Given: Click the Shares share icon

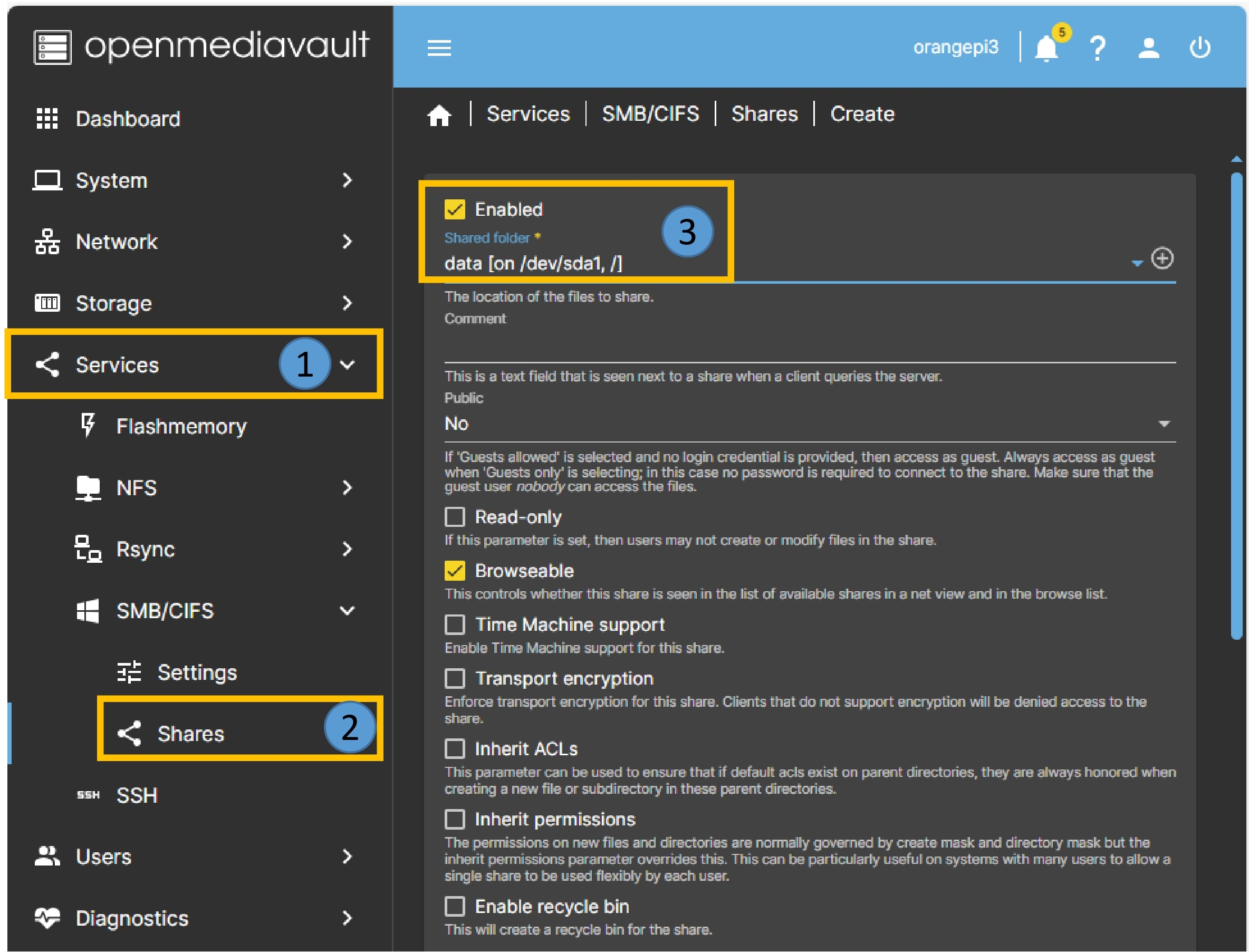Looking at the screenshot, I should (x=129, y=734).
